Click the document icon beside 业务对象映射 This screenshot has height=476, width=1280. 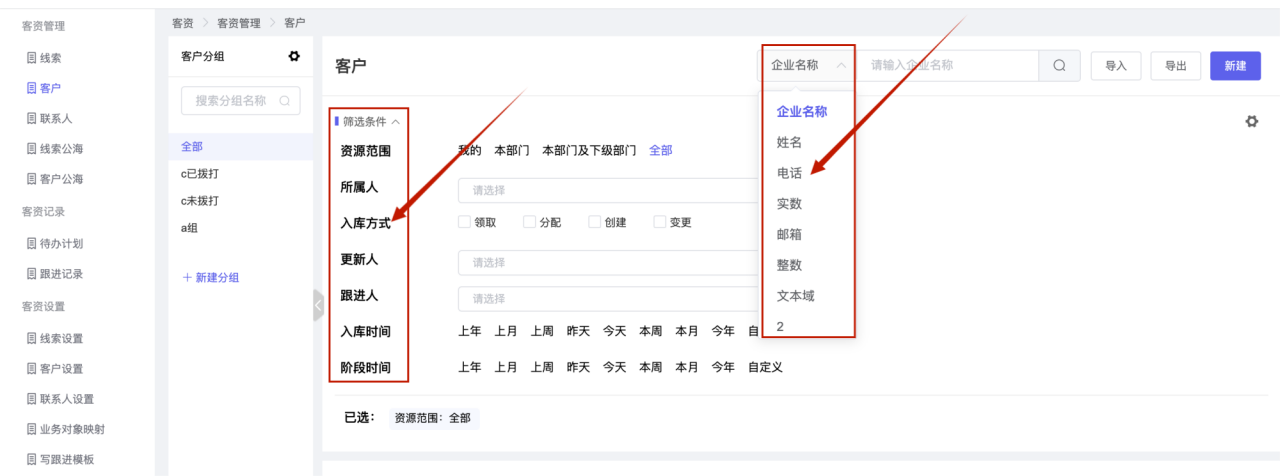[32, 429]
